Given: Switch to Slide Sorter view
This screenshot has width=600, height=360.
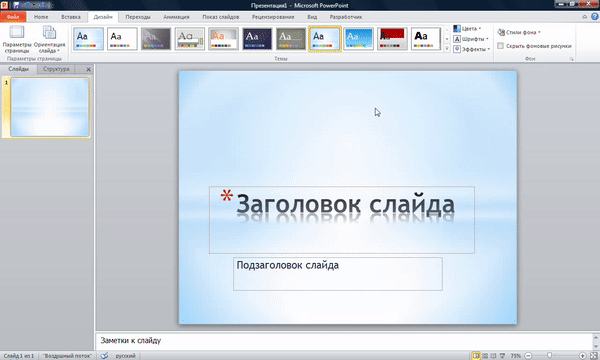Looking at the screenshot, I should pos(485,356).
